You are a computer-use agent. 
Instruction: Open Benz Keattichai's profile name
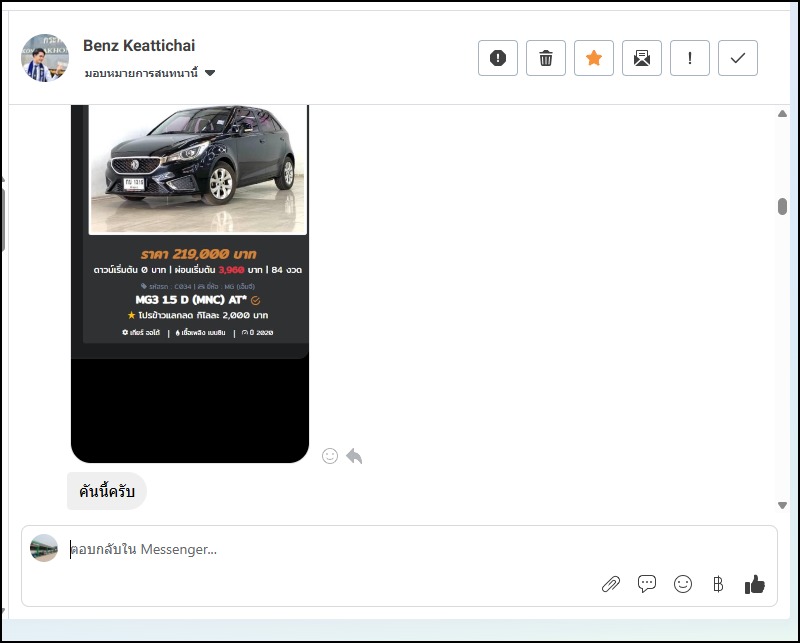coord(139,46)
